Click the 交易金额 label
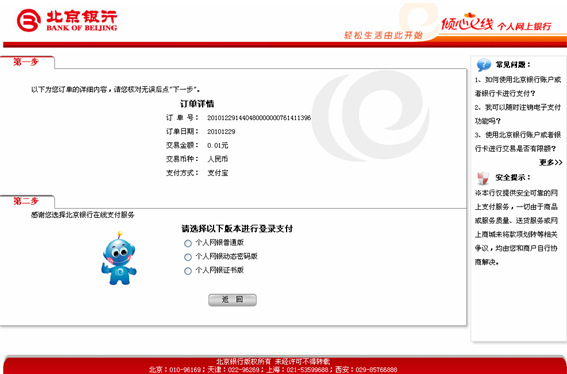The image size is (567, 374). click(182, 145)
